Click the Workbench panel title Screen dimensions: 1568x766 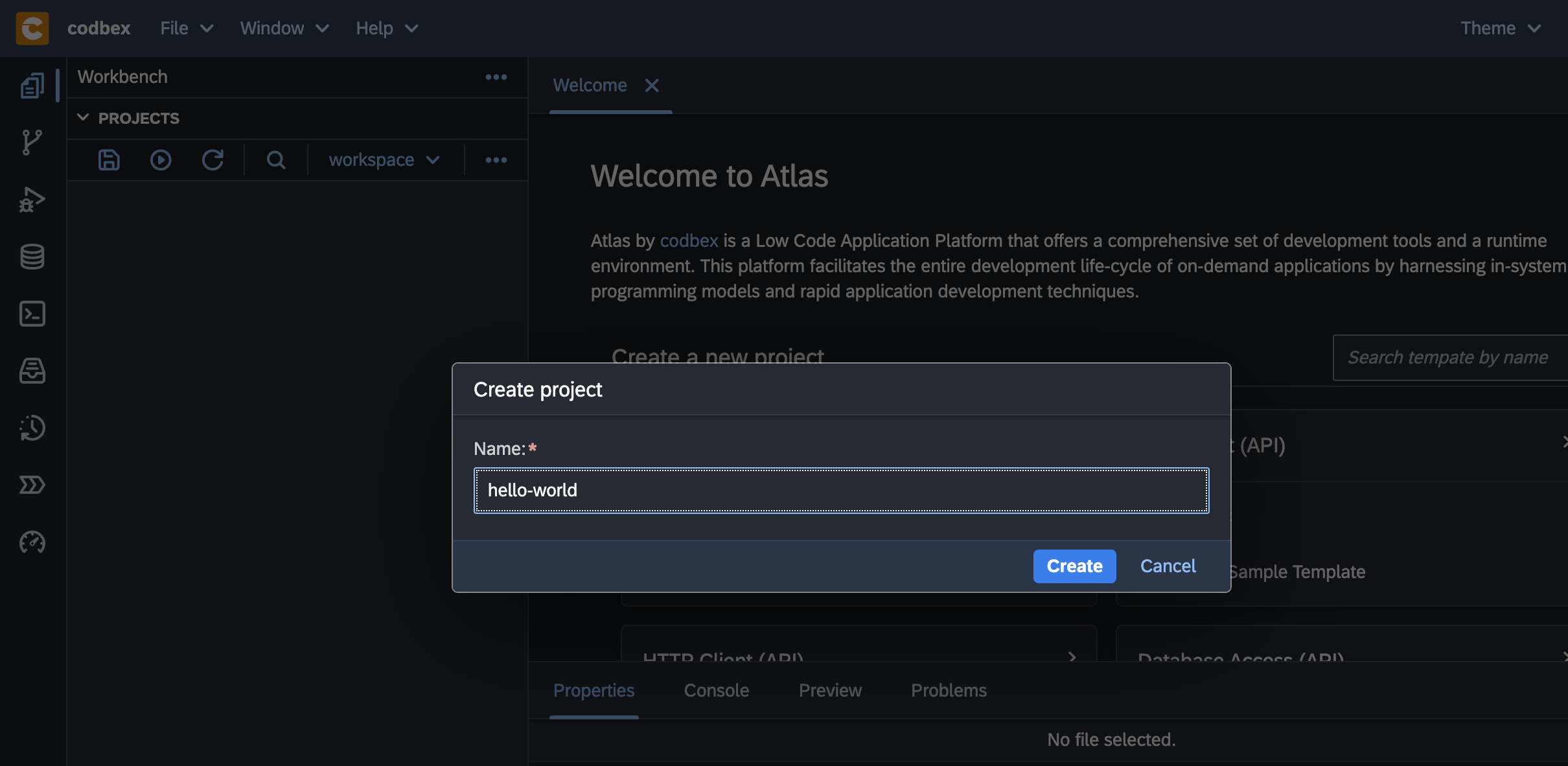point(122,77)
